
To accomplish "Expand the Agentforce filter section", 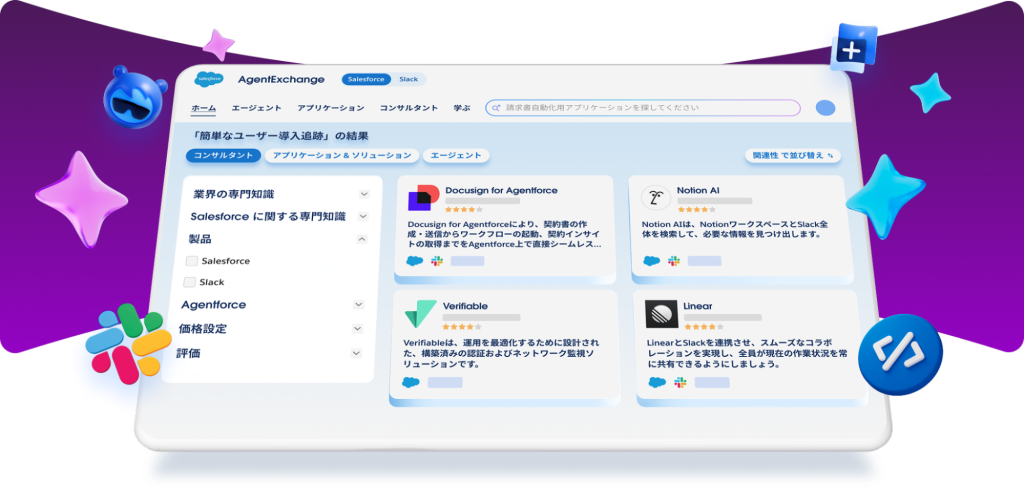I will (359, 305).
